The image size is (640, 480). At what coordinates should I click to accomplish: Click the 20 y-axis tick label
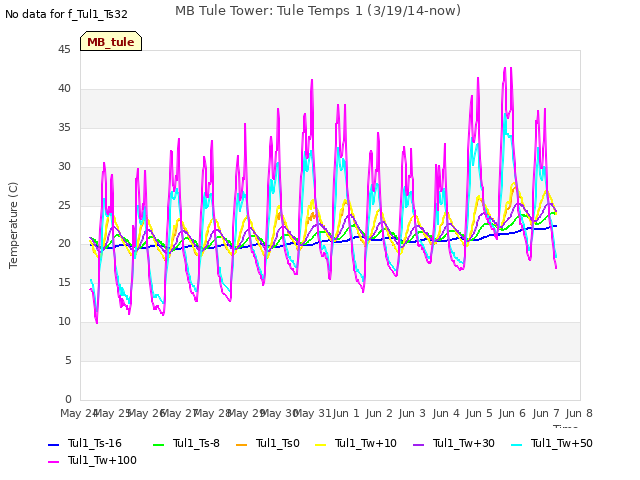[64, 244]
